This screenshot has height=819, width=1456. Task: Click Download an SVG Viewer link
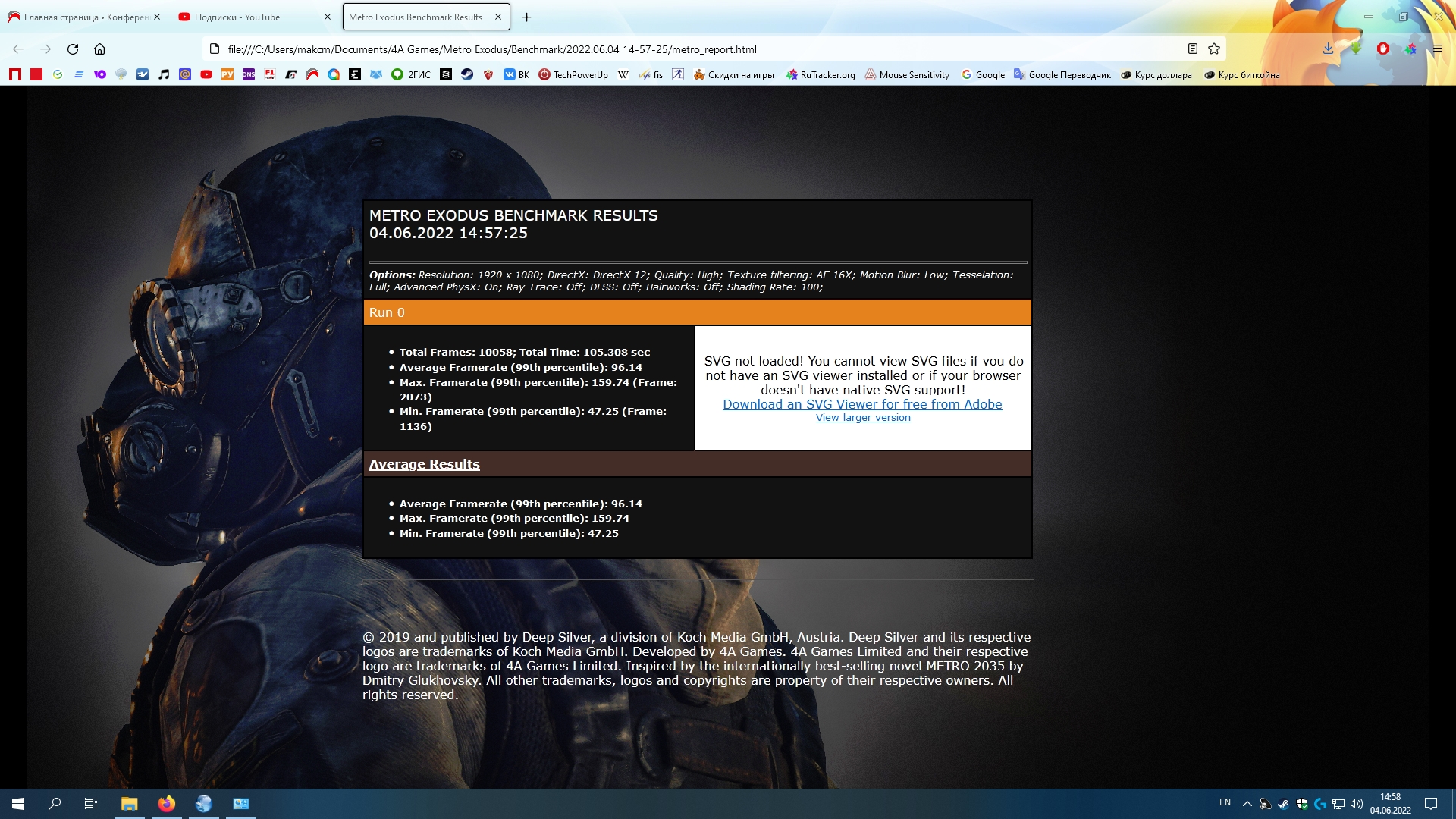click(x=862, y=404)
